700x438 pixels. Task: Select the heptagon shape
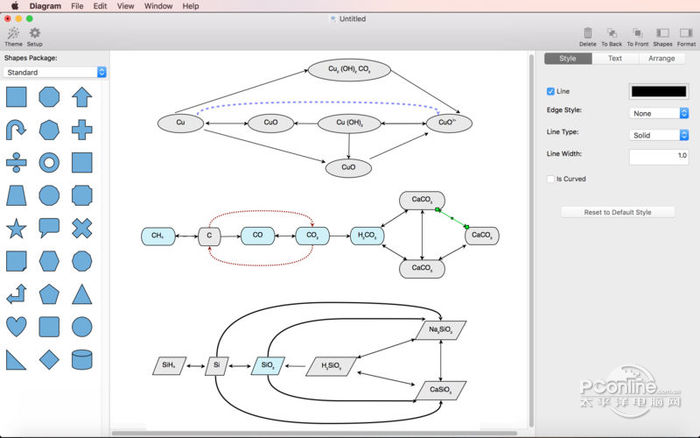[49, 130]
